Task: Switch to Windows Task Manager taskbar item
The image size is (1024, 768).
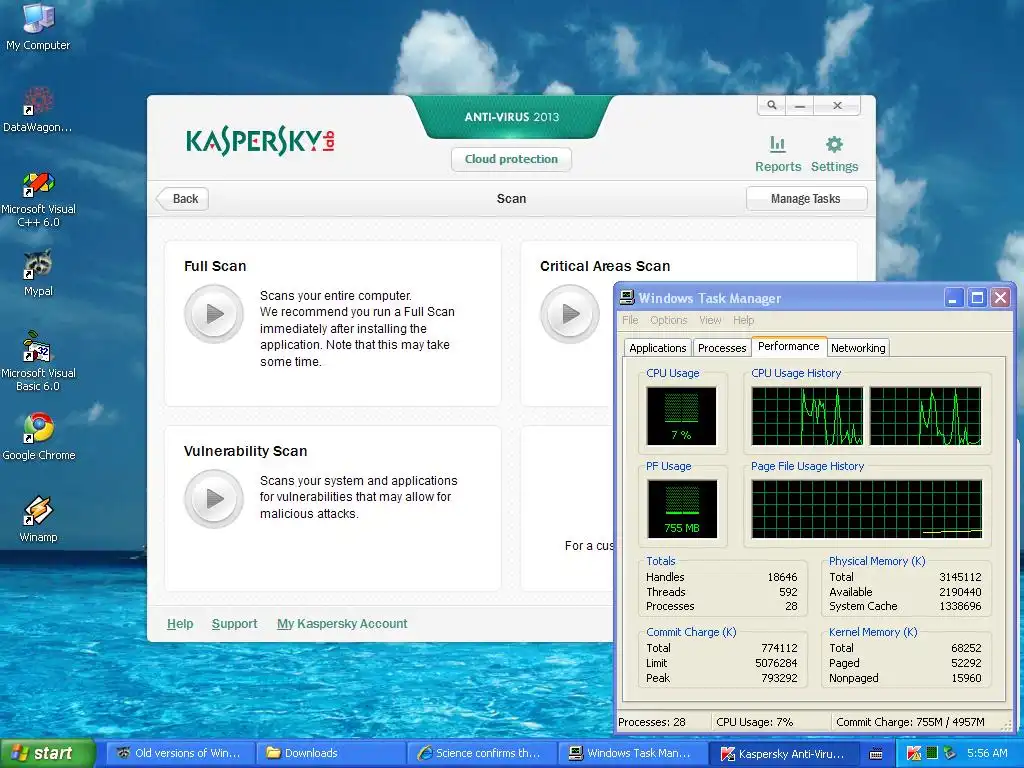Action: 633,753
